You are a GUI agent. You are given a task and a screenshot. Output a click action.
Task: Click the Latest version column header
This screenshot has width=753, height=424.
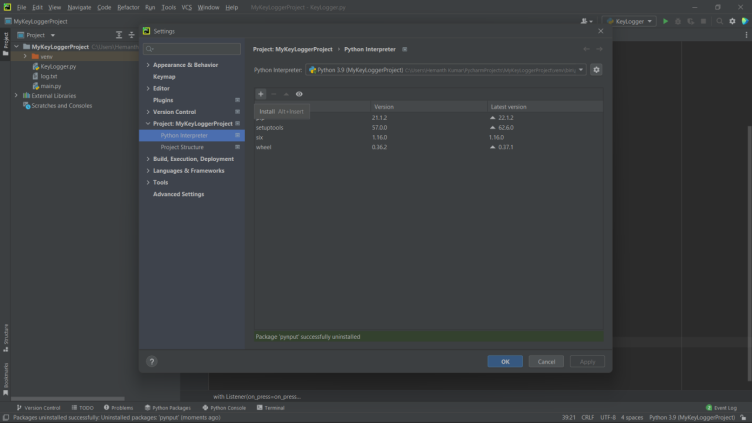(545, 107)
